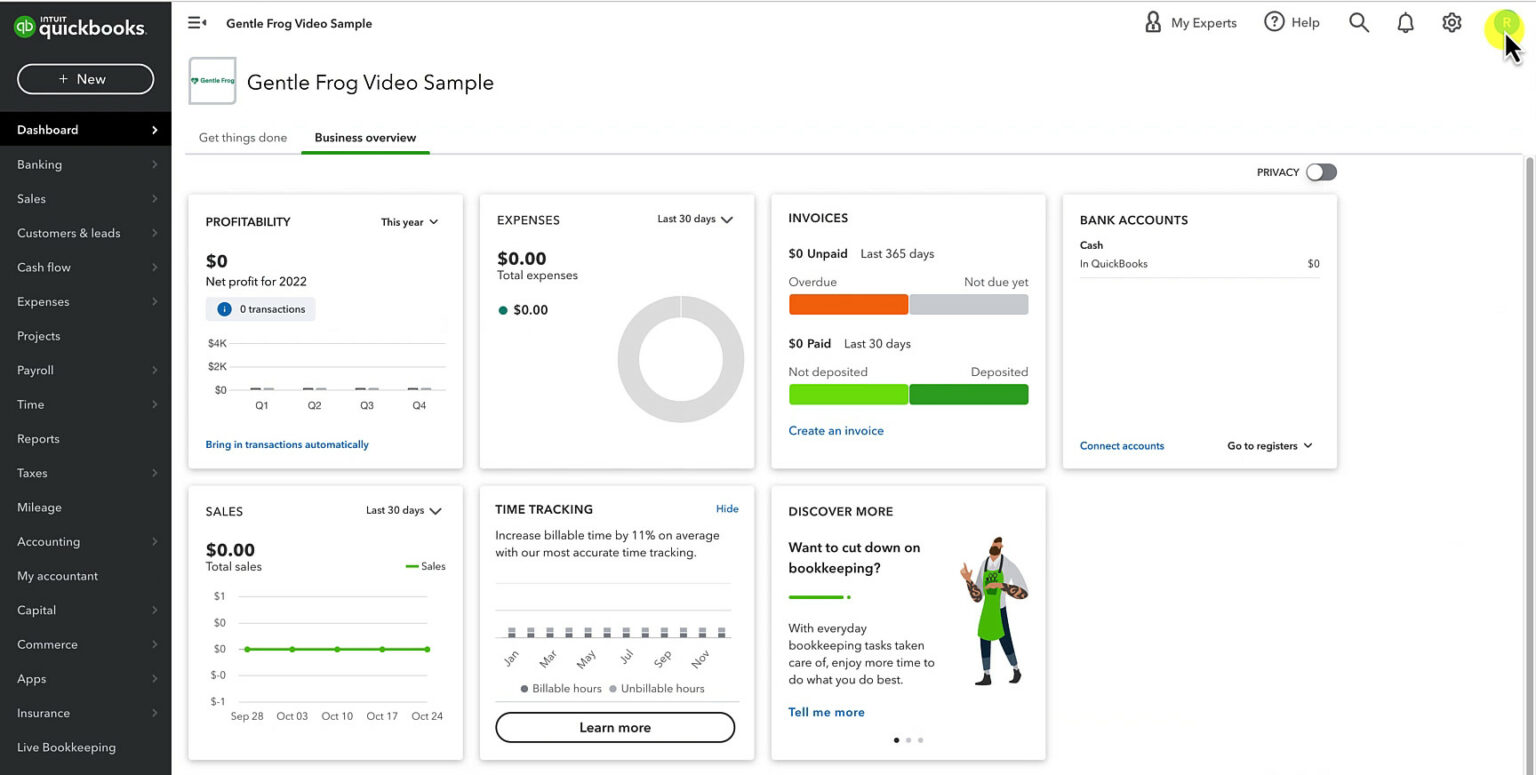
Task: Go to Projects in sidebar
Action: (x=86, y=336)
